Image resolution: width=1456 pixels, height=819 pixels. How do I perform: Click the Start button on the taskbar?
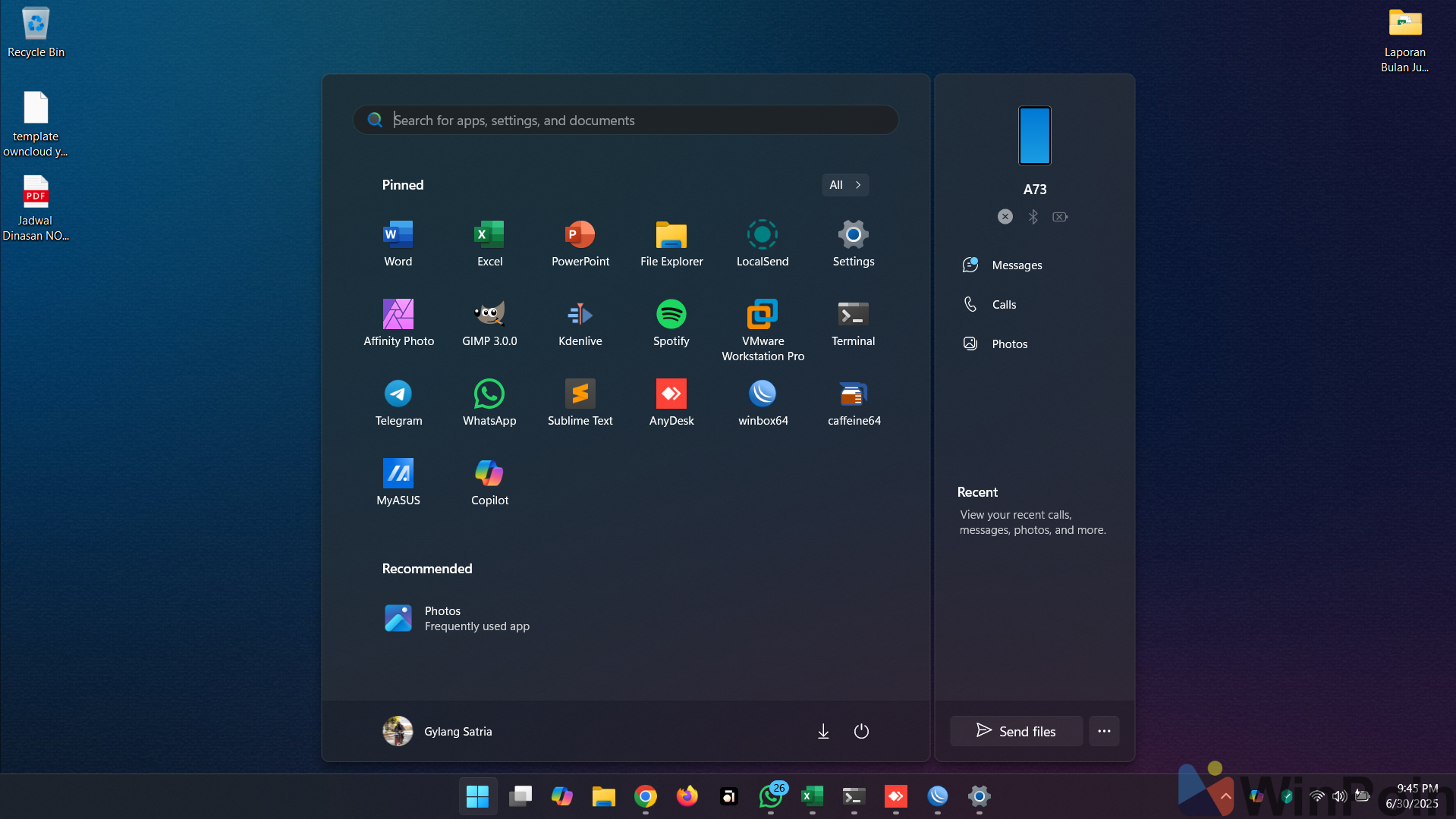tap(477, 796)
